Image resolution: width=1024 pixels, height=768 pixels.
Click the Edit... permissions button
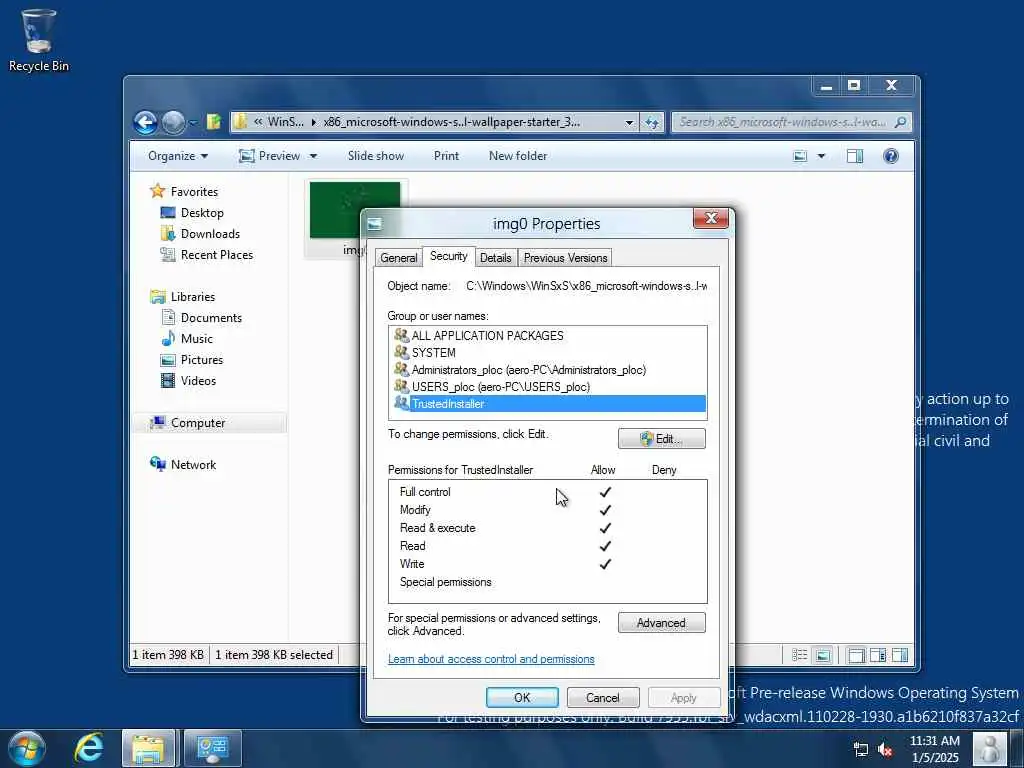coord(662,439)
